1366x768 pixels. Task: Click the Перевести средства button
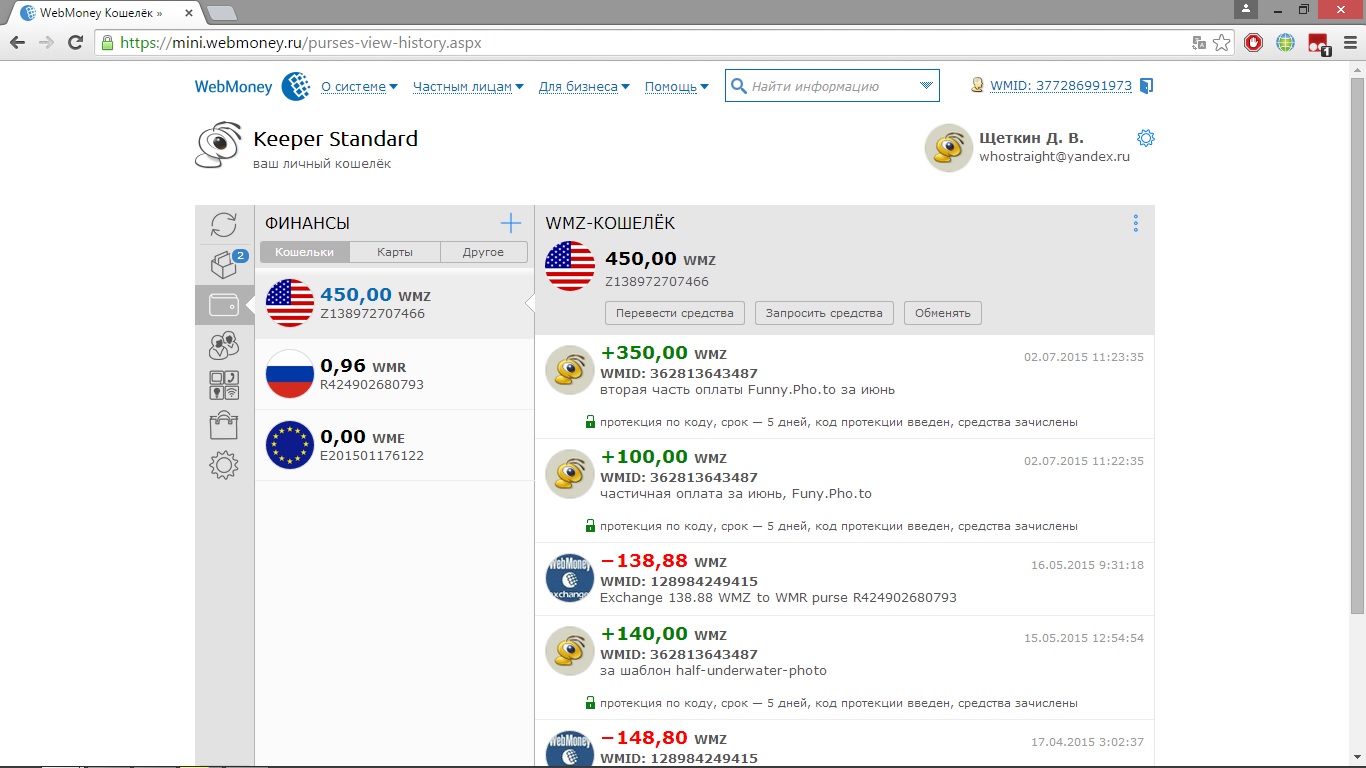675,313
